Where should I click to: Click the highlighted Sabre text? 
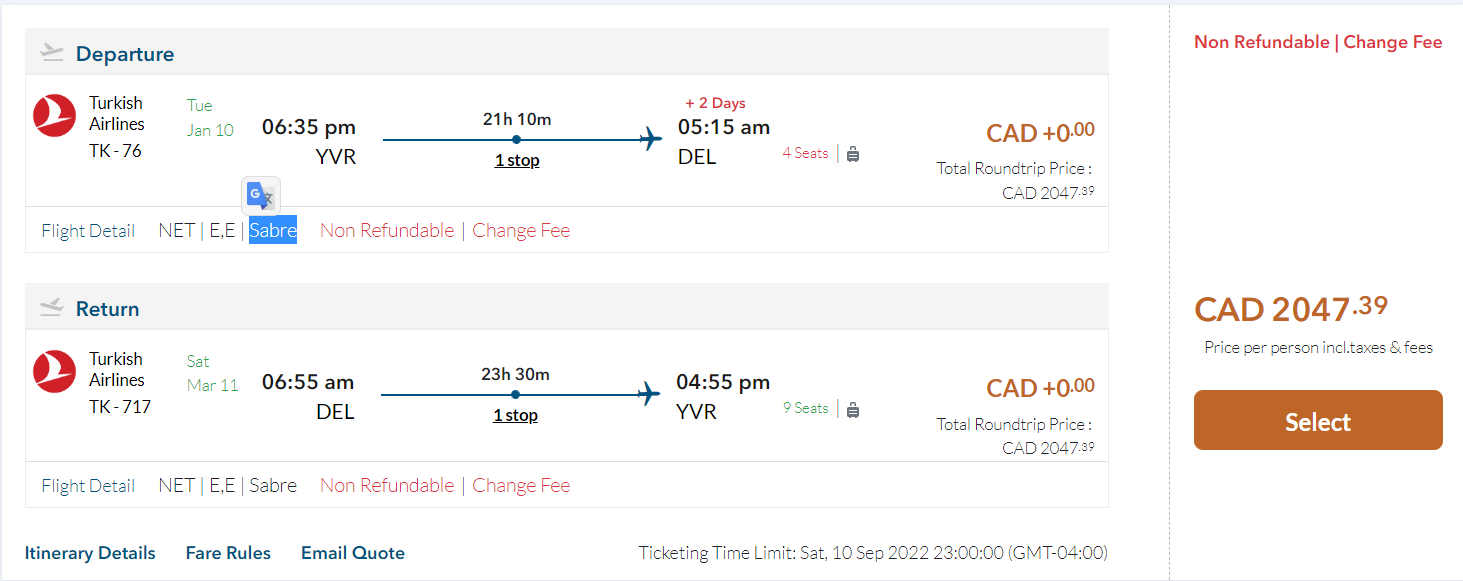(x=273, y=231)
